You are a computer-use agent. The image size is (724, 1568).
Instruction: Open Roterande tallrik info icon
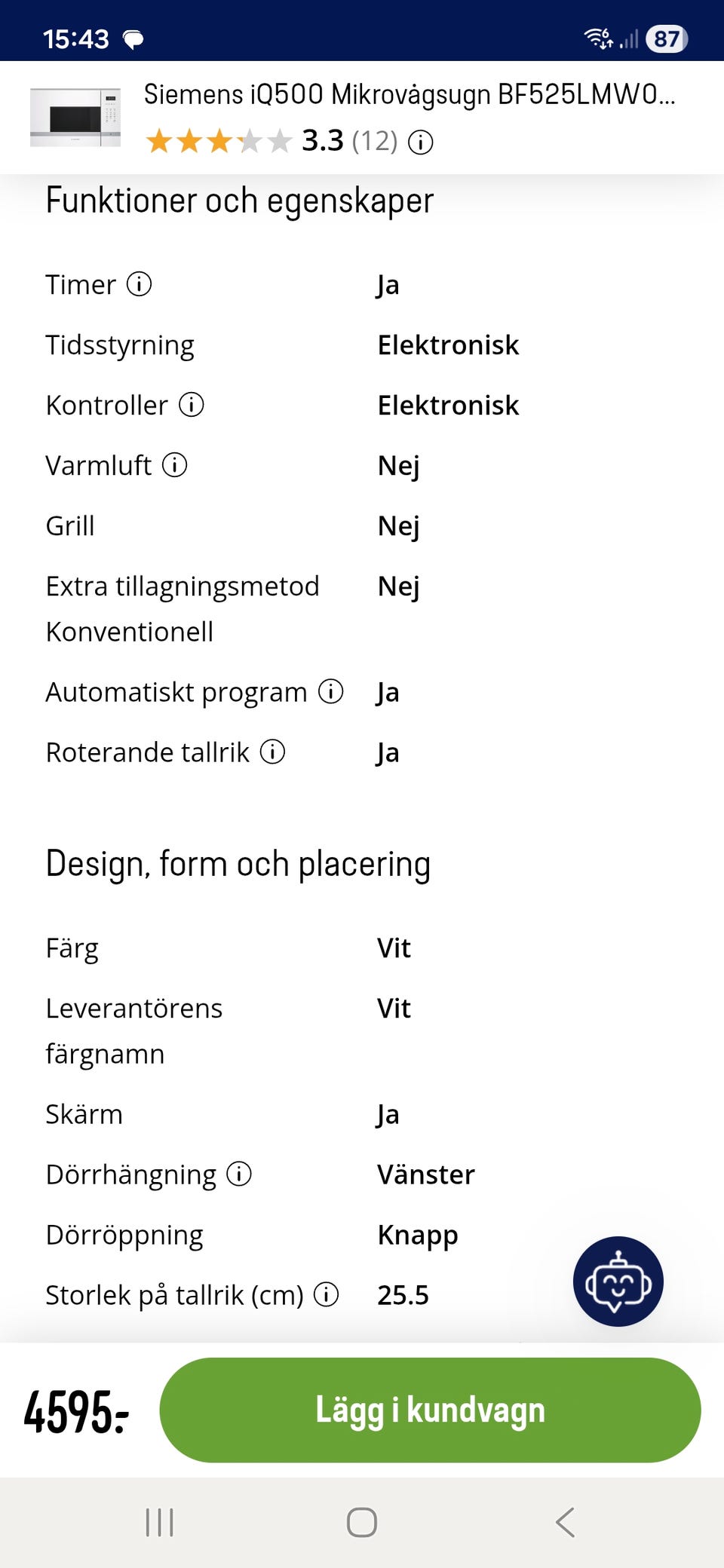(x=272, y=752)
